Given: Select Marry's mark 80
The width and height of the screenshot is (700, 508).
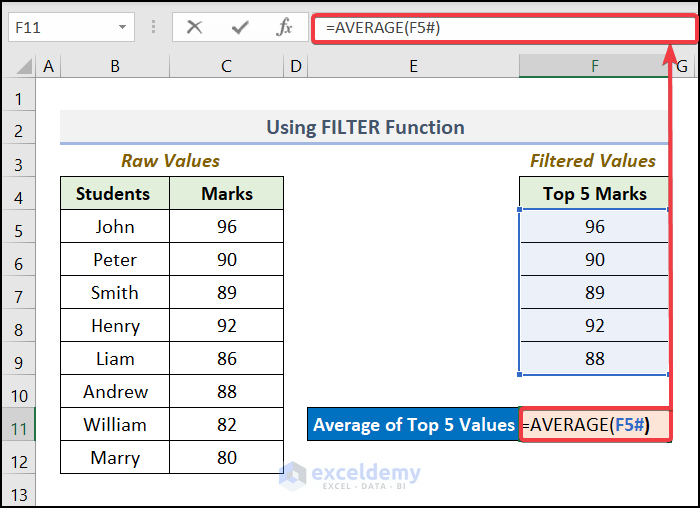Looking at the screenshot, I should coord(226,458).
